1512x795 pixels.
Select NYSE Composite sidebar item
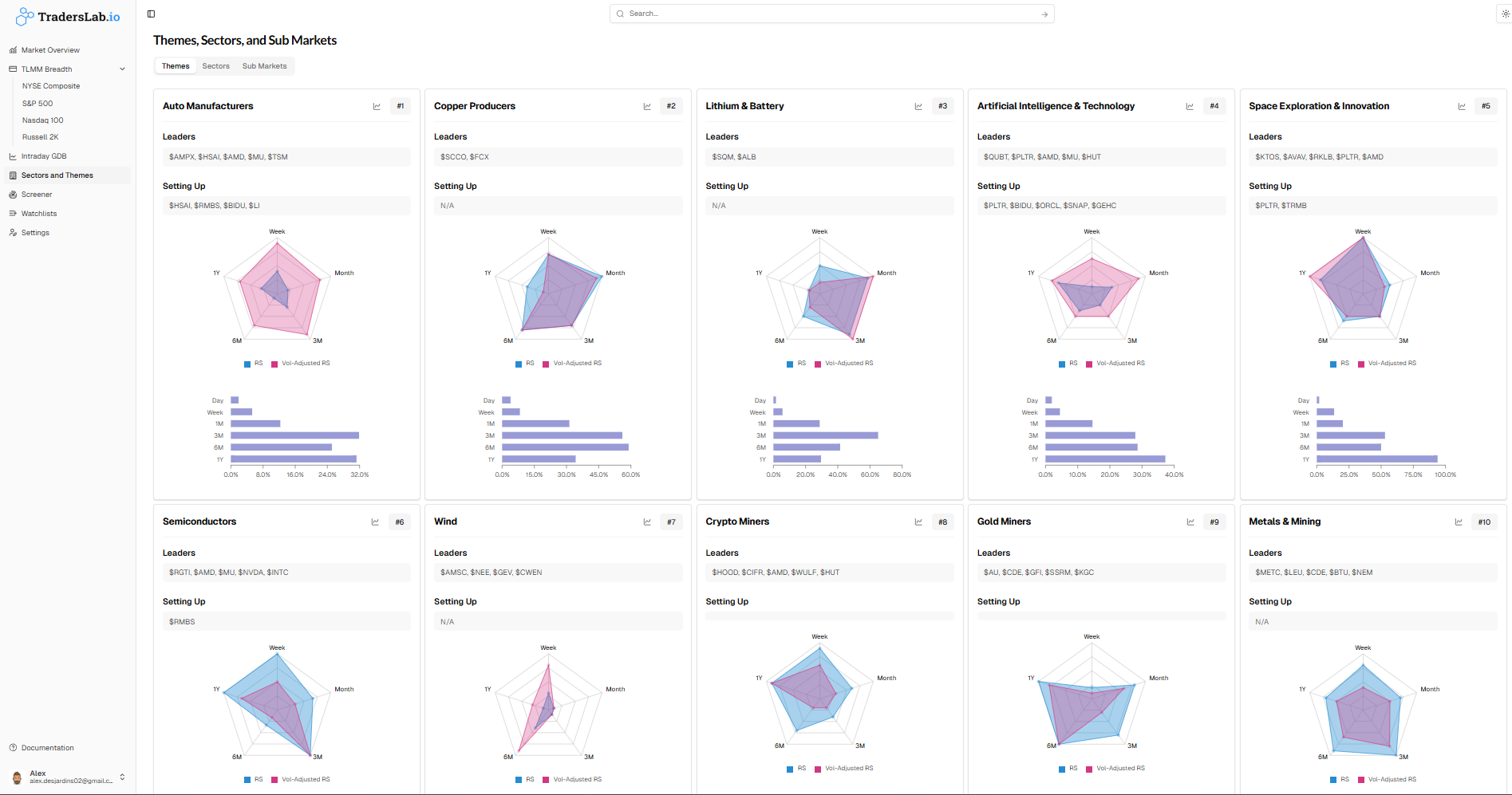51,86
